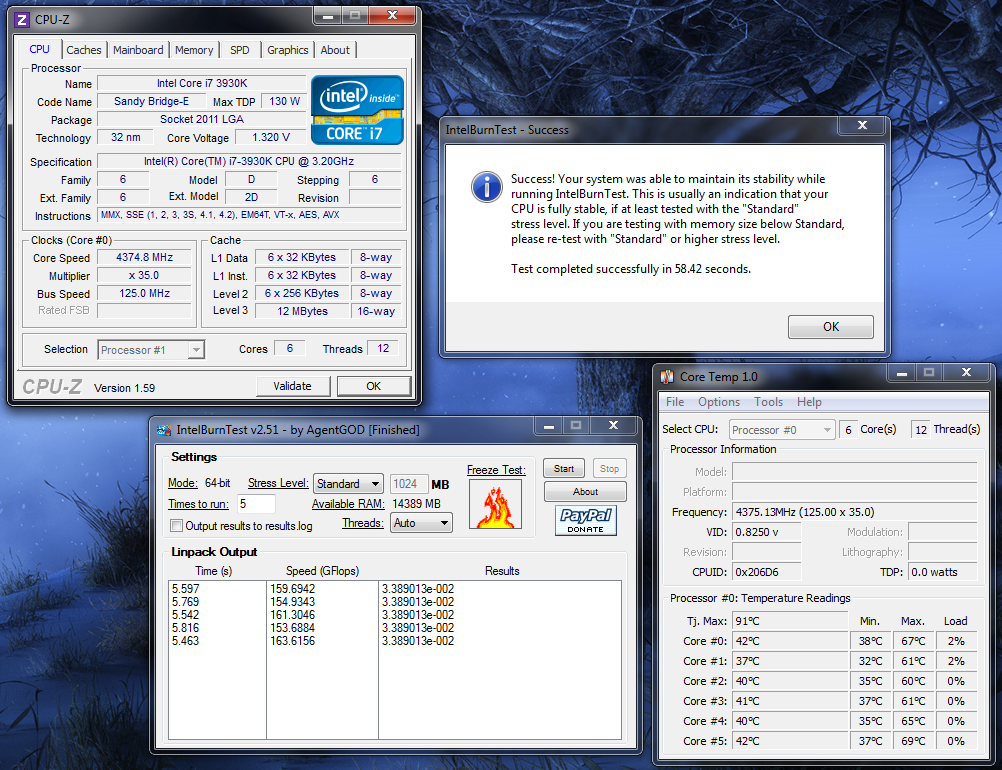
Task: Click the CPU-Z title bar app icon
Action: point(22,20)
